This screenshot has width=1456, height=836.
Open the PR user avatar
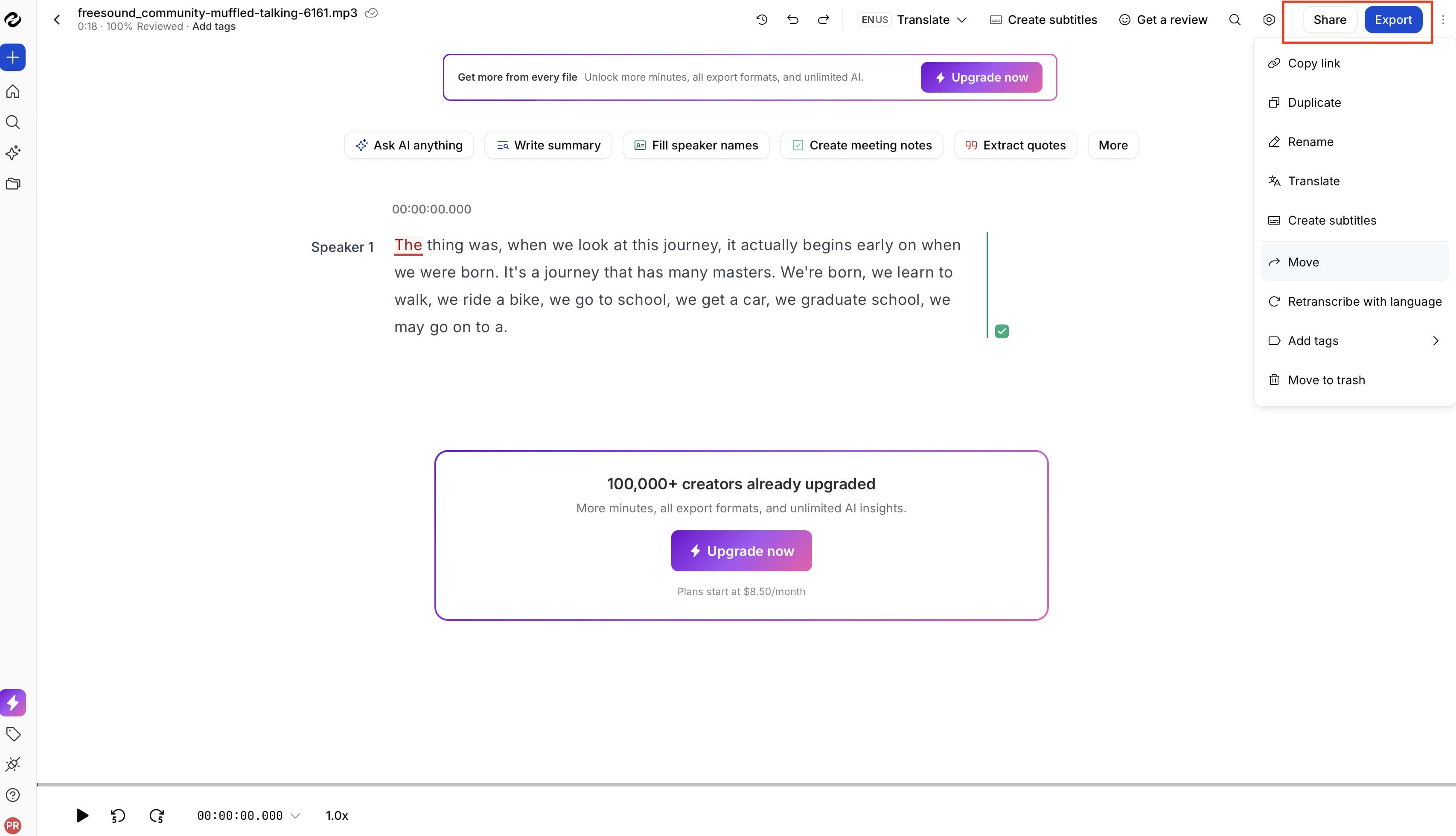[13, 826]
